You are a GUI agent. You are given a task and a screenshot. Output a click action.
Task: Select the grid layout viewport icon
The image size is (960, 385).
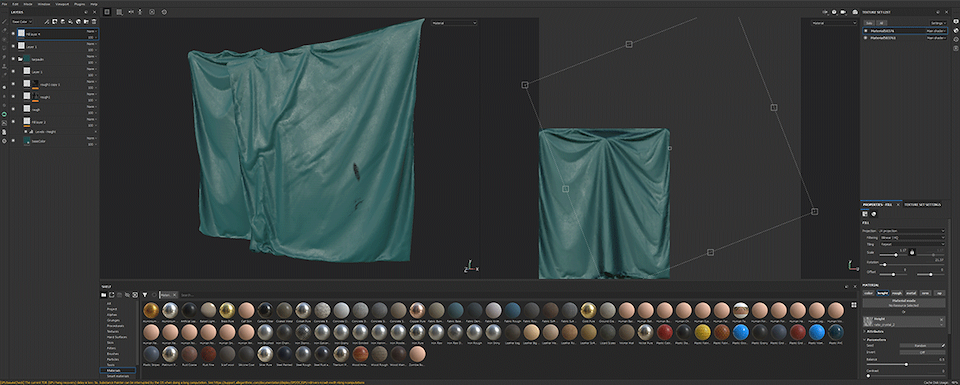(119, 12)
